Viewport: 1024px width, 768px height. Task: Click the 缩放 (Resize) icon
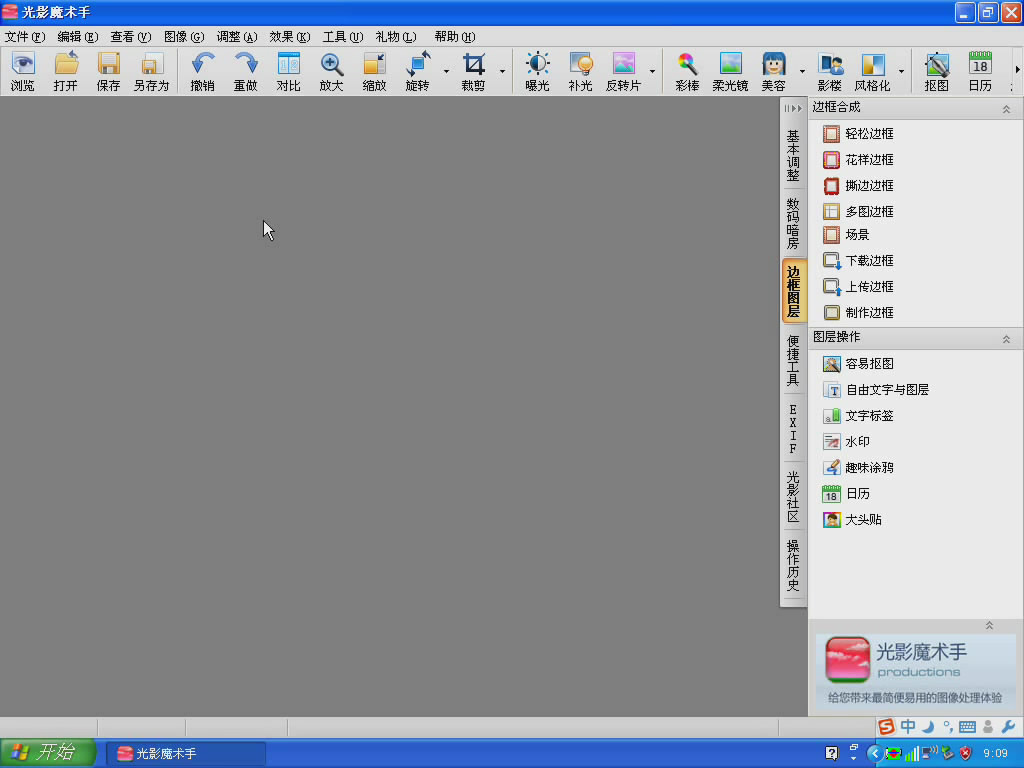(x=375, y=71)
